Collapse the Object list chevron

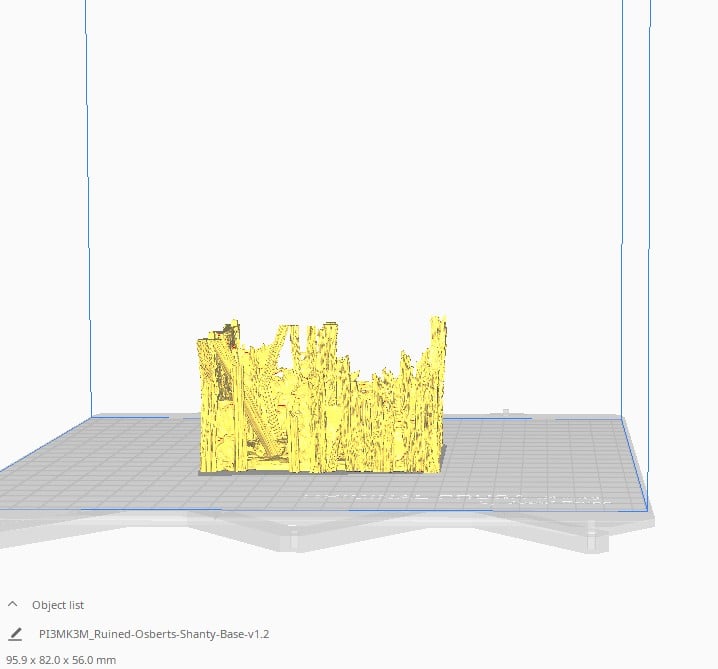[x=13, y=605]
